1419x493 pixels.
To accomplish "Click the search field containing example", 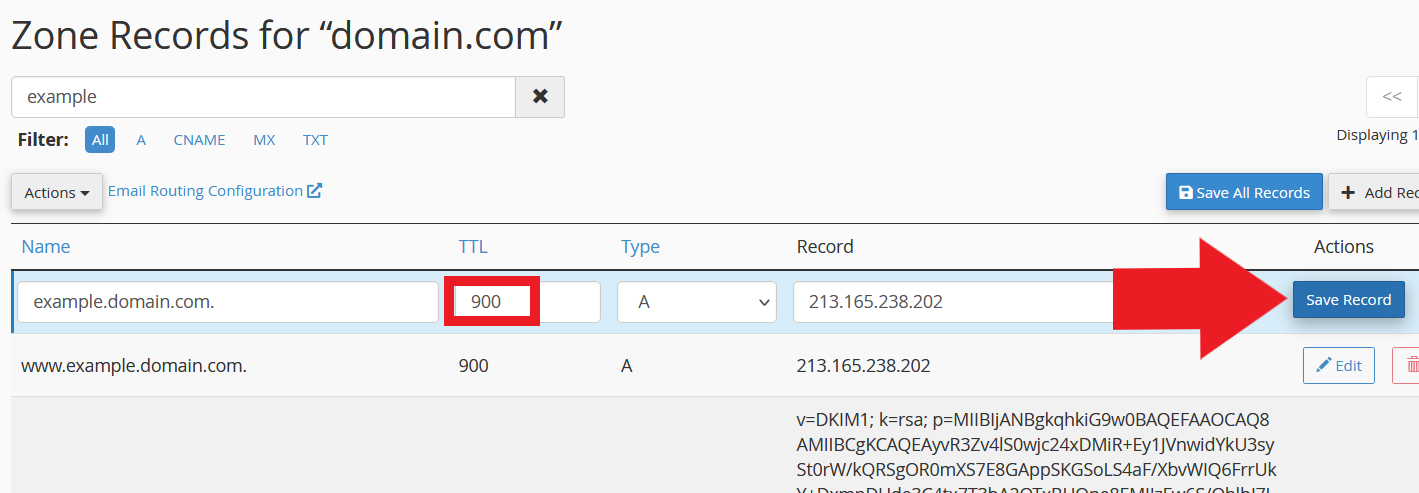I will pyautogui.click(x=263, y=97).
